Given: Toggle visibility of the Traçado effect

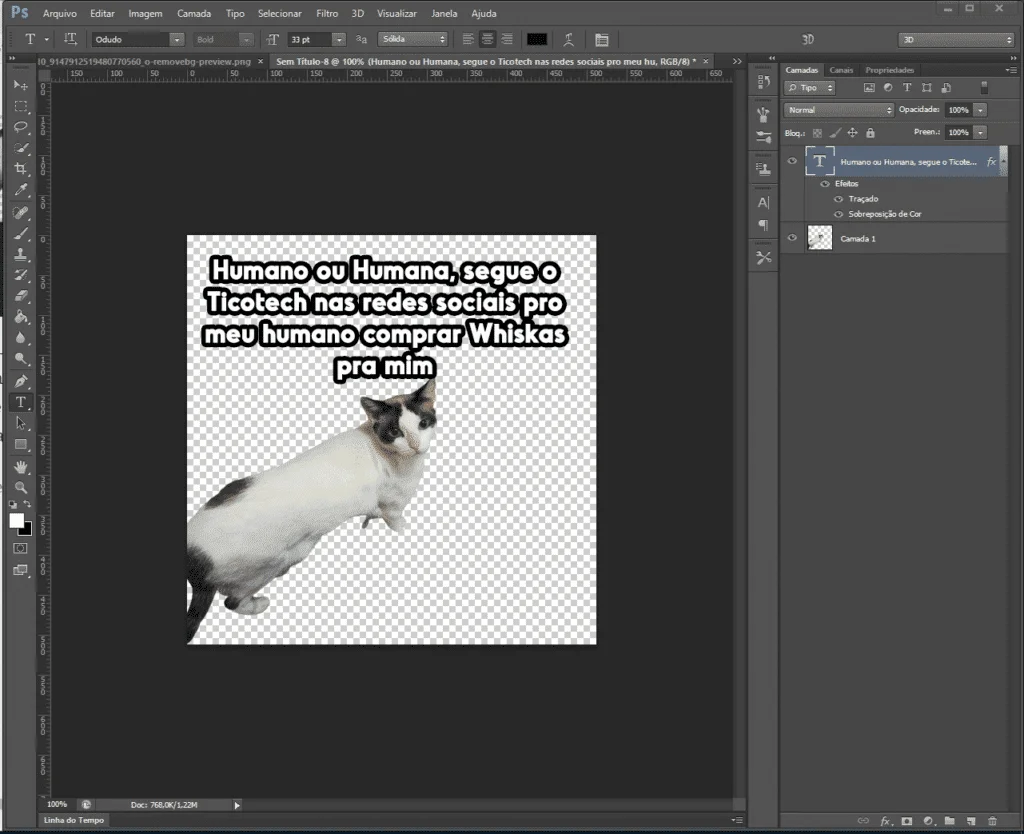Looking at the screenshot, I should coord(838,199).
